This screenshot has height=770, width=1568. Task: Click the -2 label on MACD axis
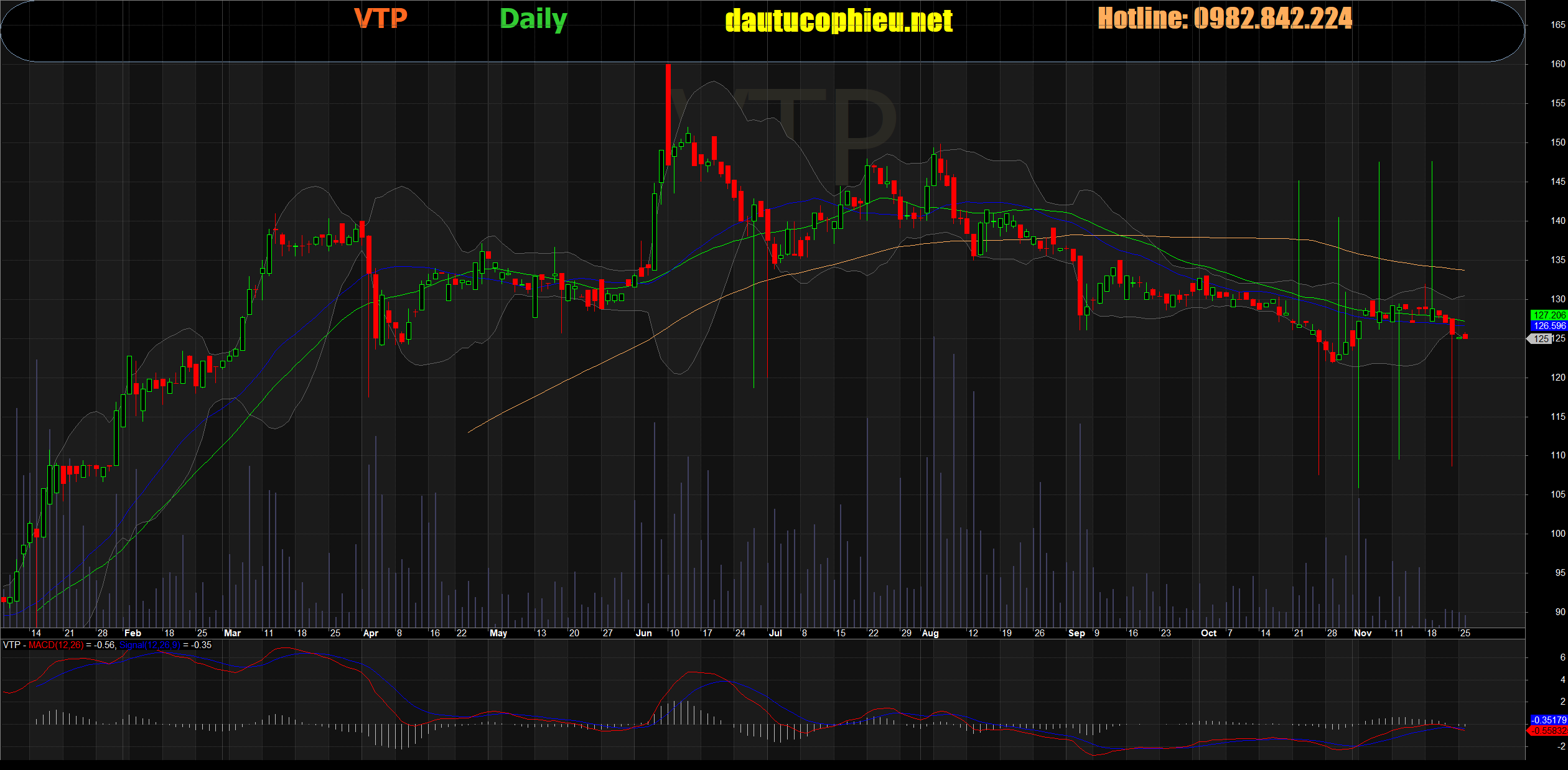tap(1561, 746)
